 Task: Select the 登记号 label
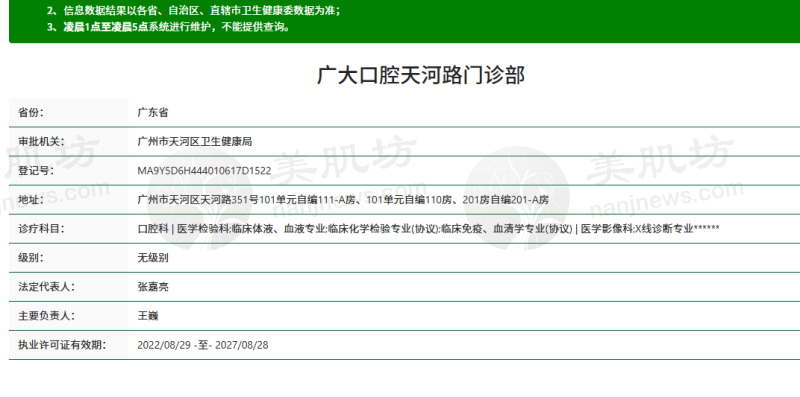(x=36, y=171)
